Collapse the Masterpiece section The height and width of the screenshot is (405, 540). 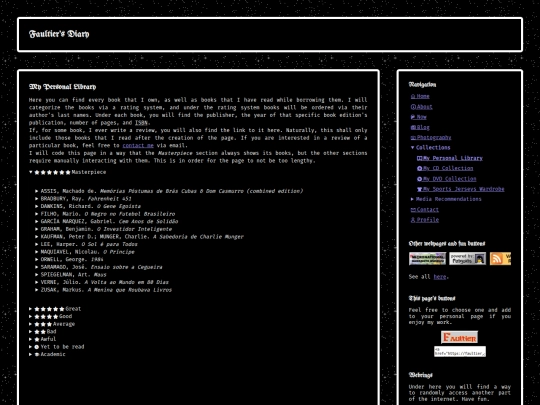(31, 172)
